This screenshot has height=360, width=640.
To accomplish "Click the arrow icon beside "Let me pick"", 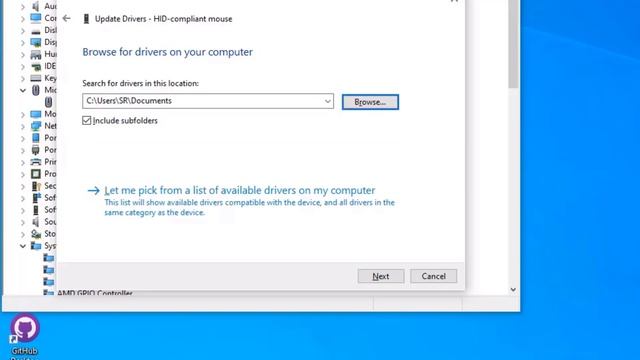I will [x=93, y=190].
